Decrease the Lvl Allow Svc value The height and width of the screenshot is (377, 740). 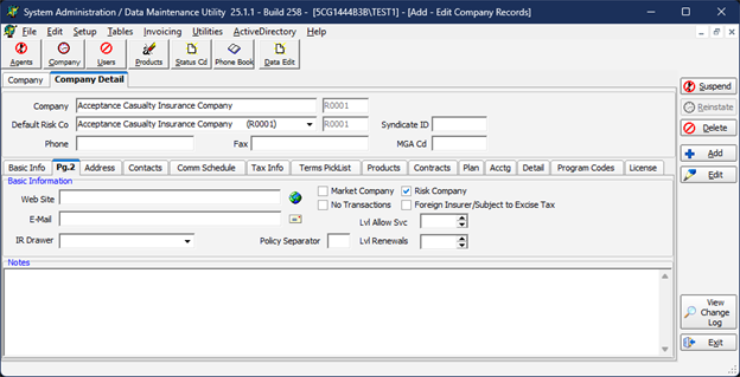coord(462,225)
